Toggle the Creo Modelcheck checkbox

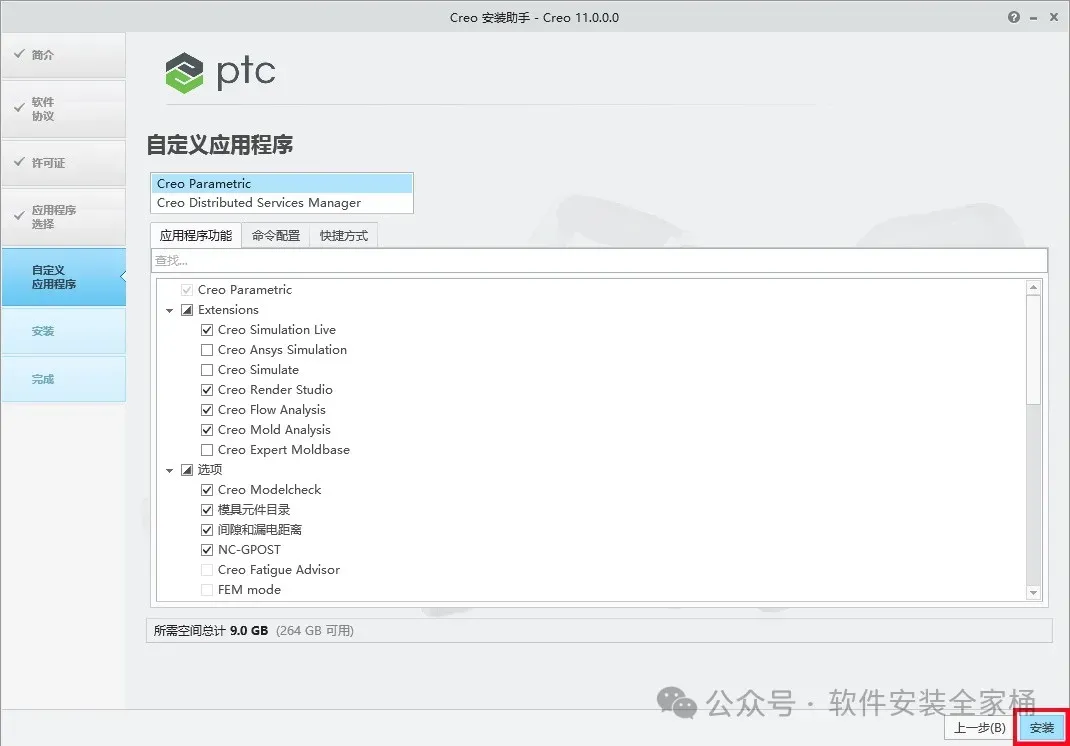click(207, 489)
